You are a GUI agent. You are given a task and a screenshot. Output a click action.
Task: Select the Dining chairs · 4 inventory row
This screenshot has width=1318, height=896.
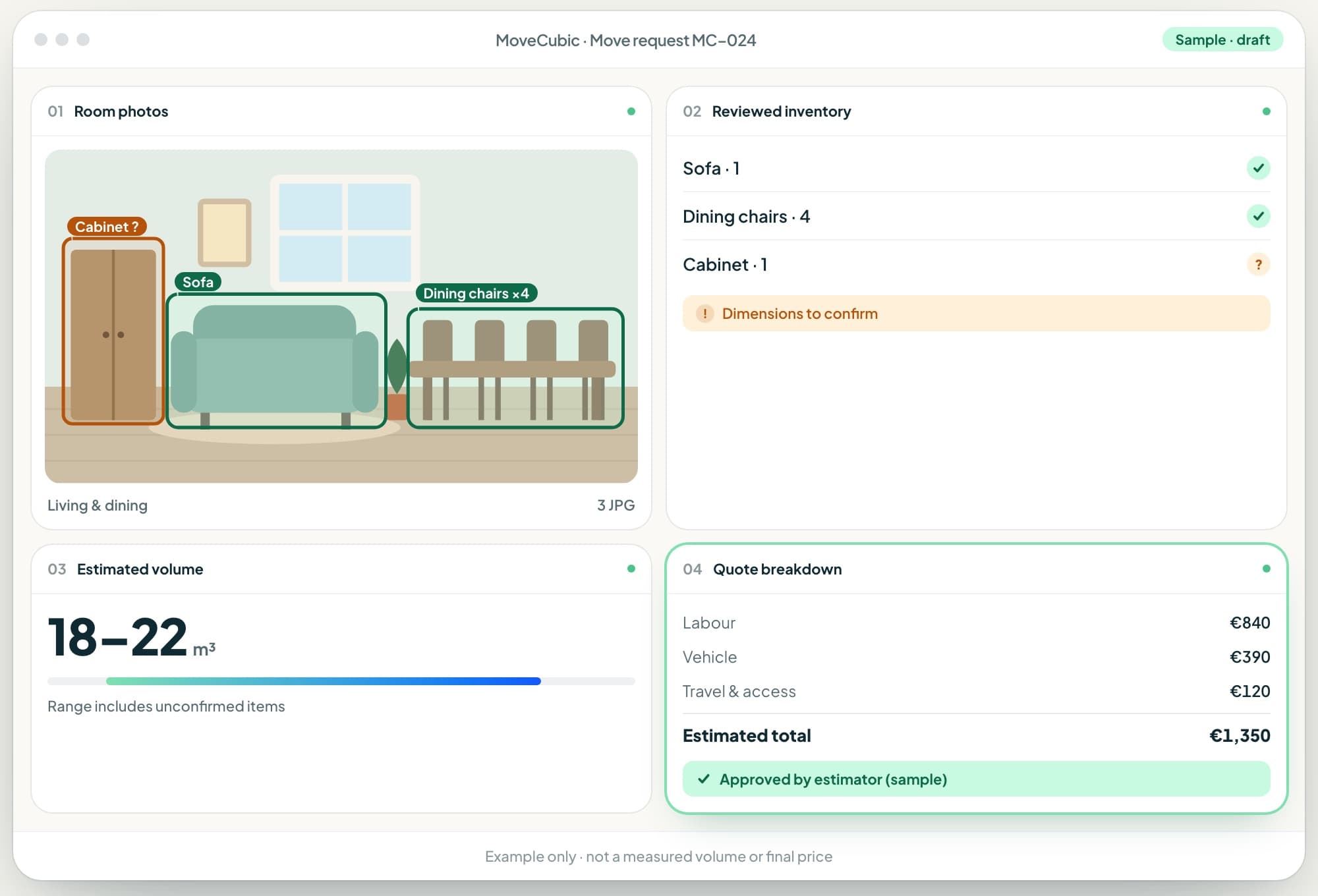pos(976,216)
